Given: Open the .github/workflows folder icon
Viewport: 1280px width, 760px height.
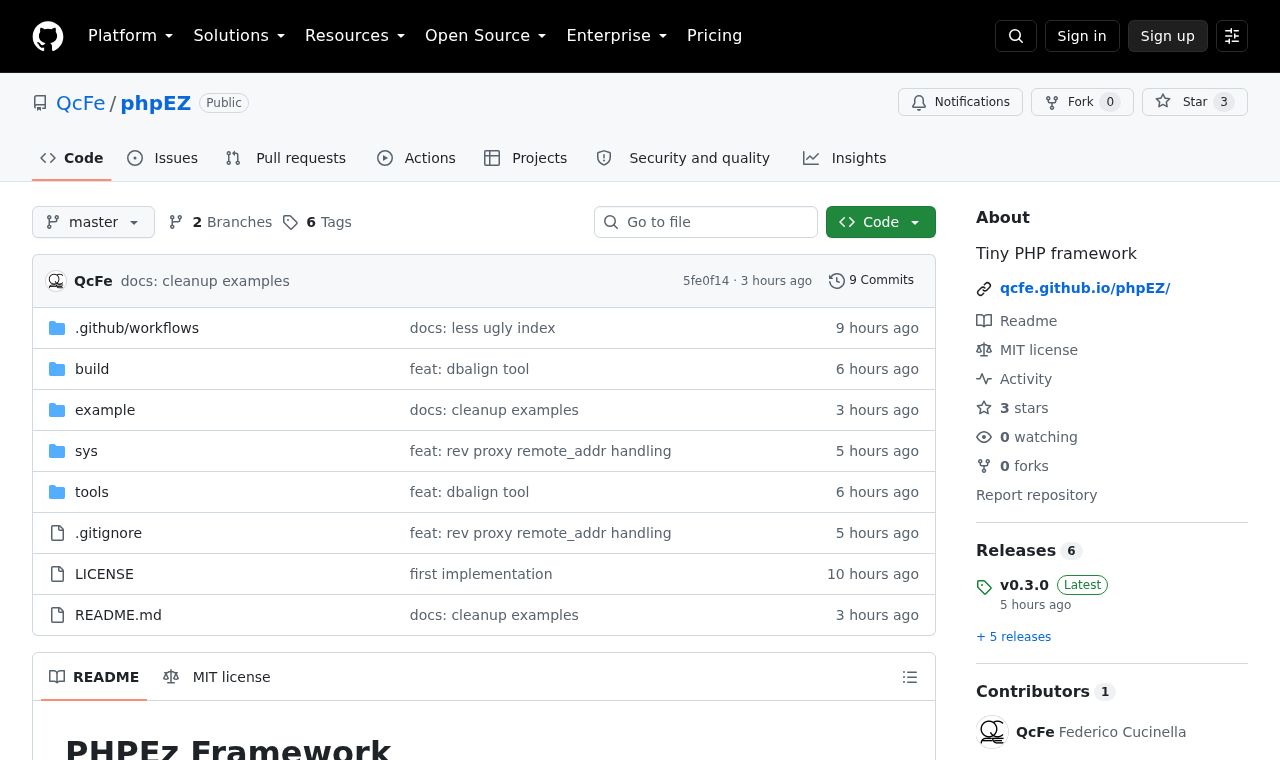Looking at the screenshot, I should [x=57, y=328].
